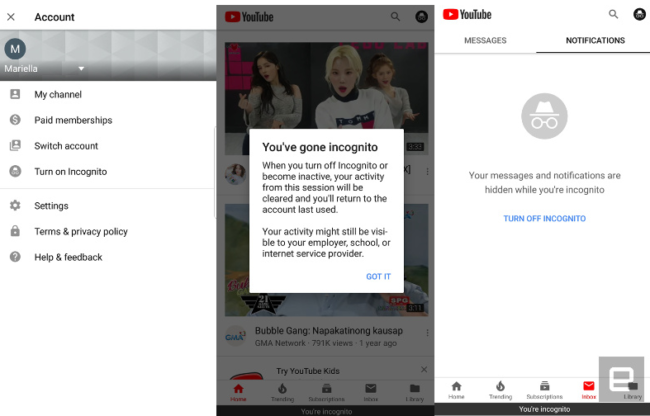Click the You're incognito bar in right screen
650x416 pixels.
pyautogui.click(x=542, y=409)
